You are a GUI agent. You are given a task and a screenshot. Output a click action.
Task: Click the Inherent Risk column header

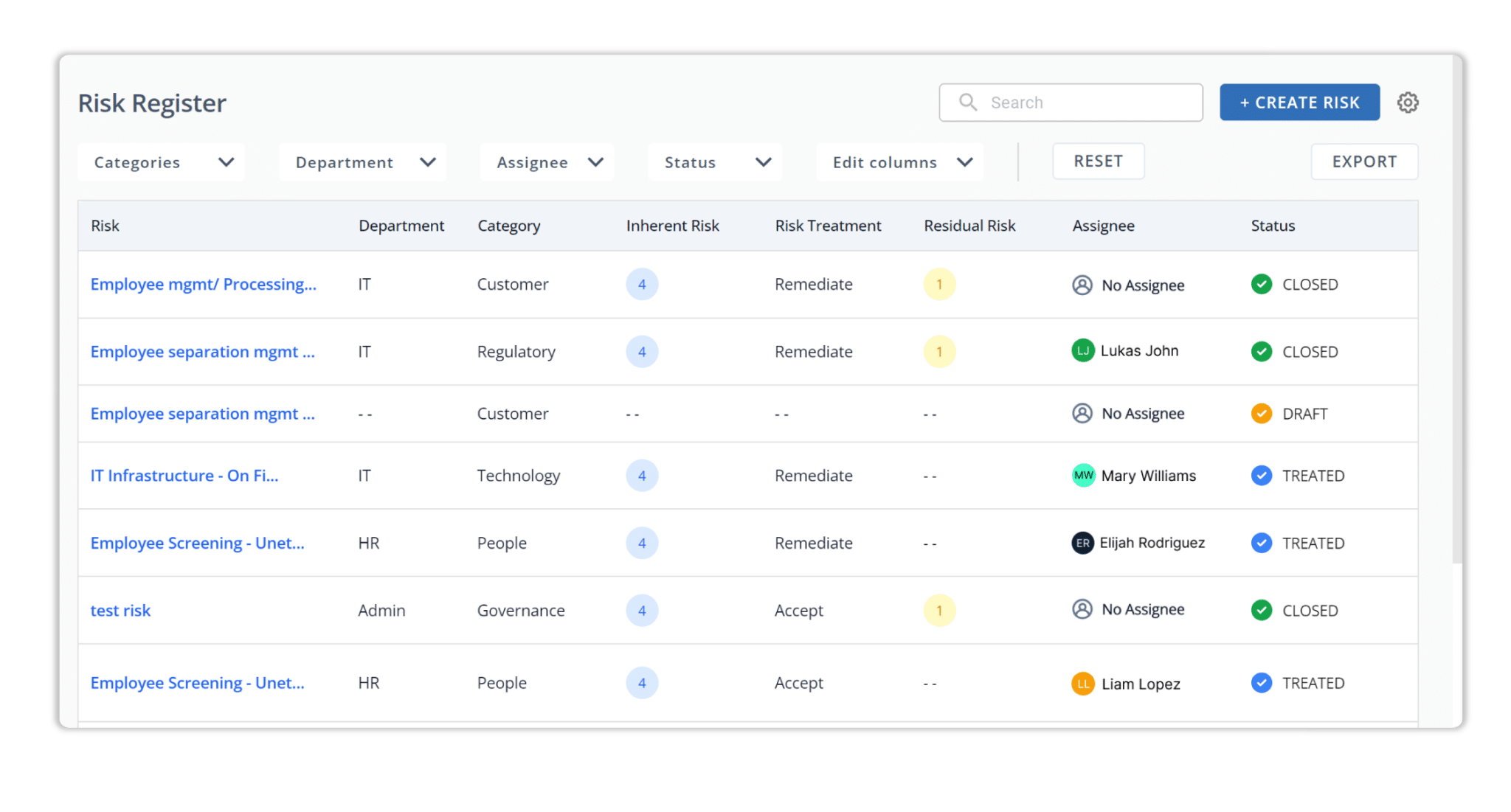[x=672, y=226]
